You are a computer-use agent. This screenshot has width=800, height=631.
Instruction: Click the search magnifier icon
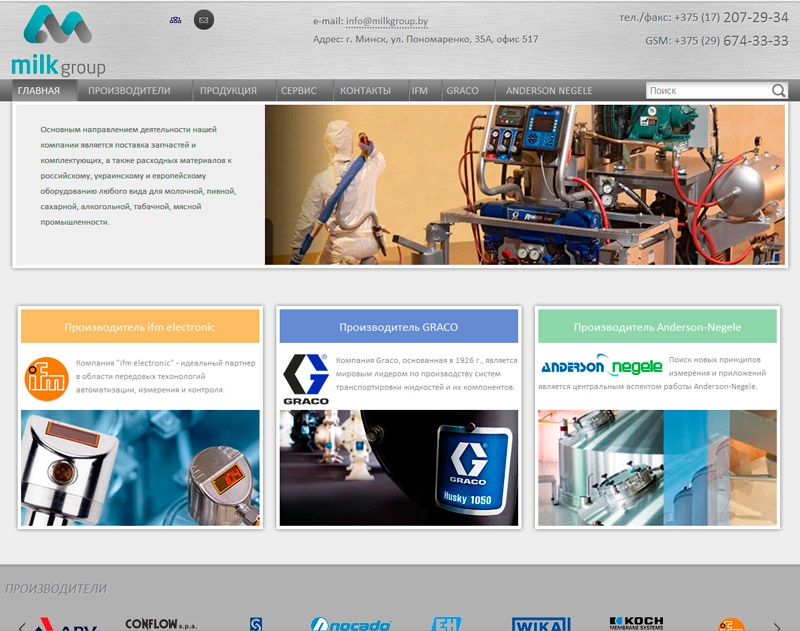click(778, 90)
